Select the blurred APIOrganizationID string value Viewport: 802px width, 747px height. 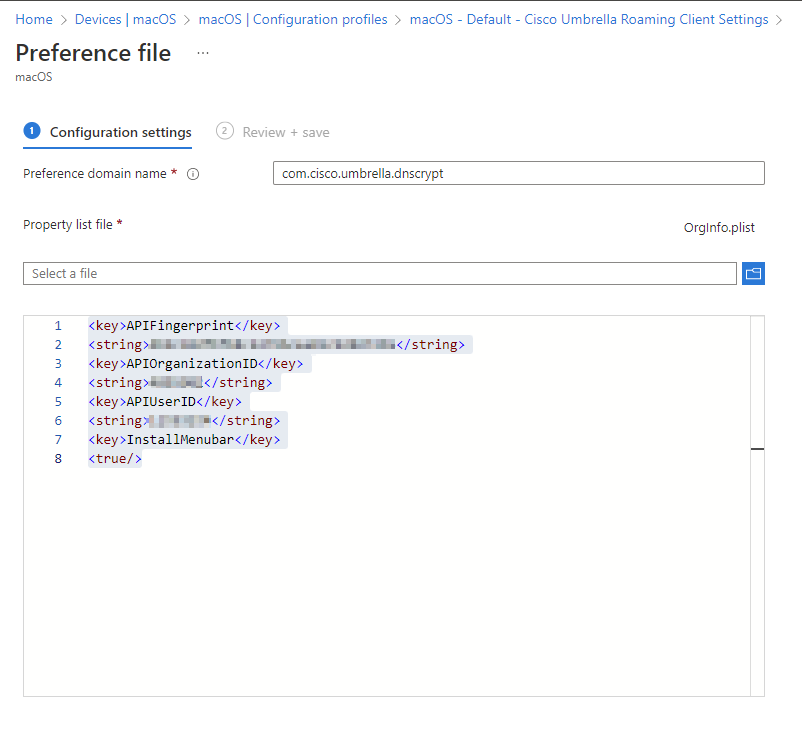tap(176, 382)
